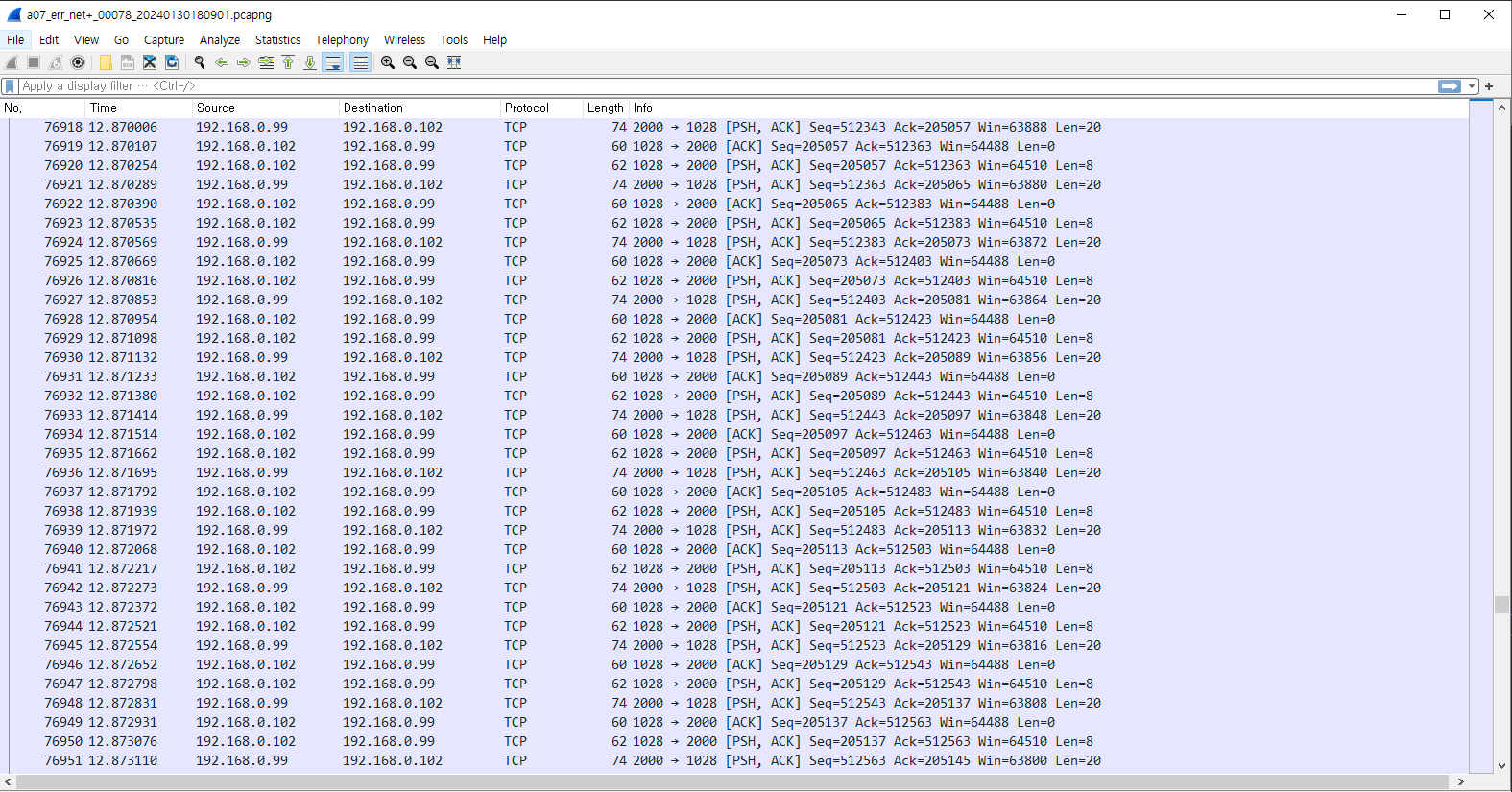
Task: Click the start capture shark fin icon
Action: click(12, 62)
